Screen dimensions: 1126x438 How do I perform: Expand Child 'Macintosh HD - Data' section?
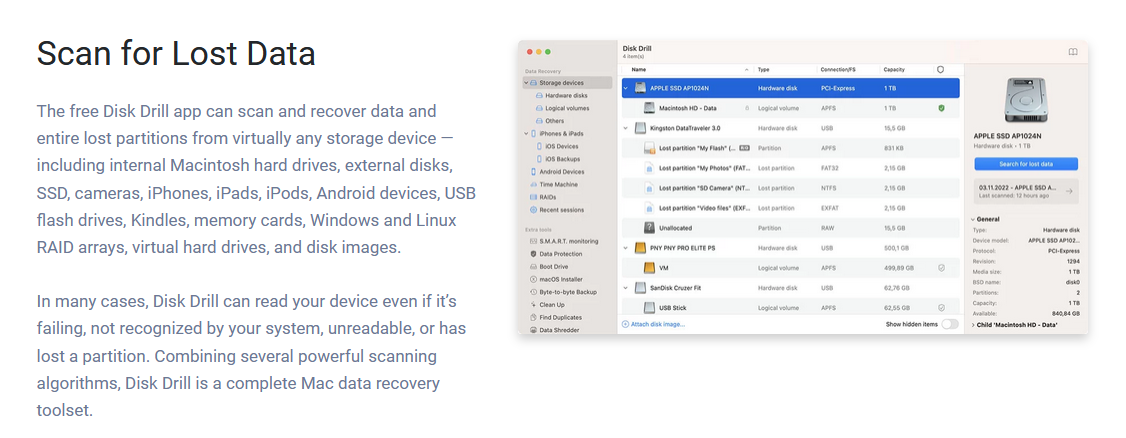coord(972,325)
